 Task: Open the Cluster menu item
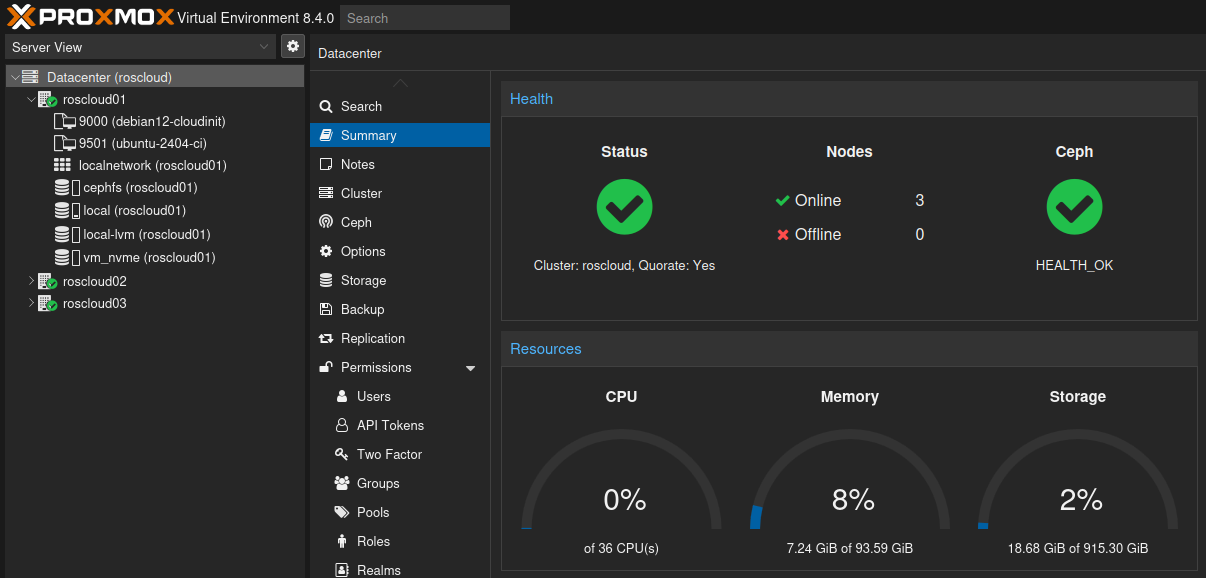coord(400,193)
